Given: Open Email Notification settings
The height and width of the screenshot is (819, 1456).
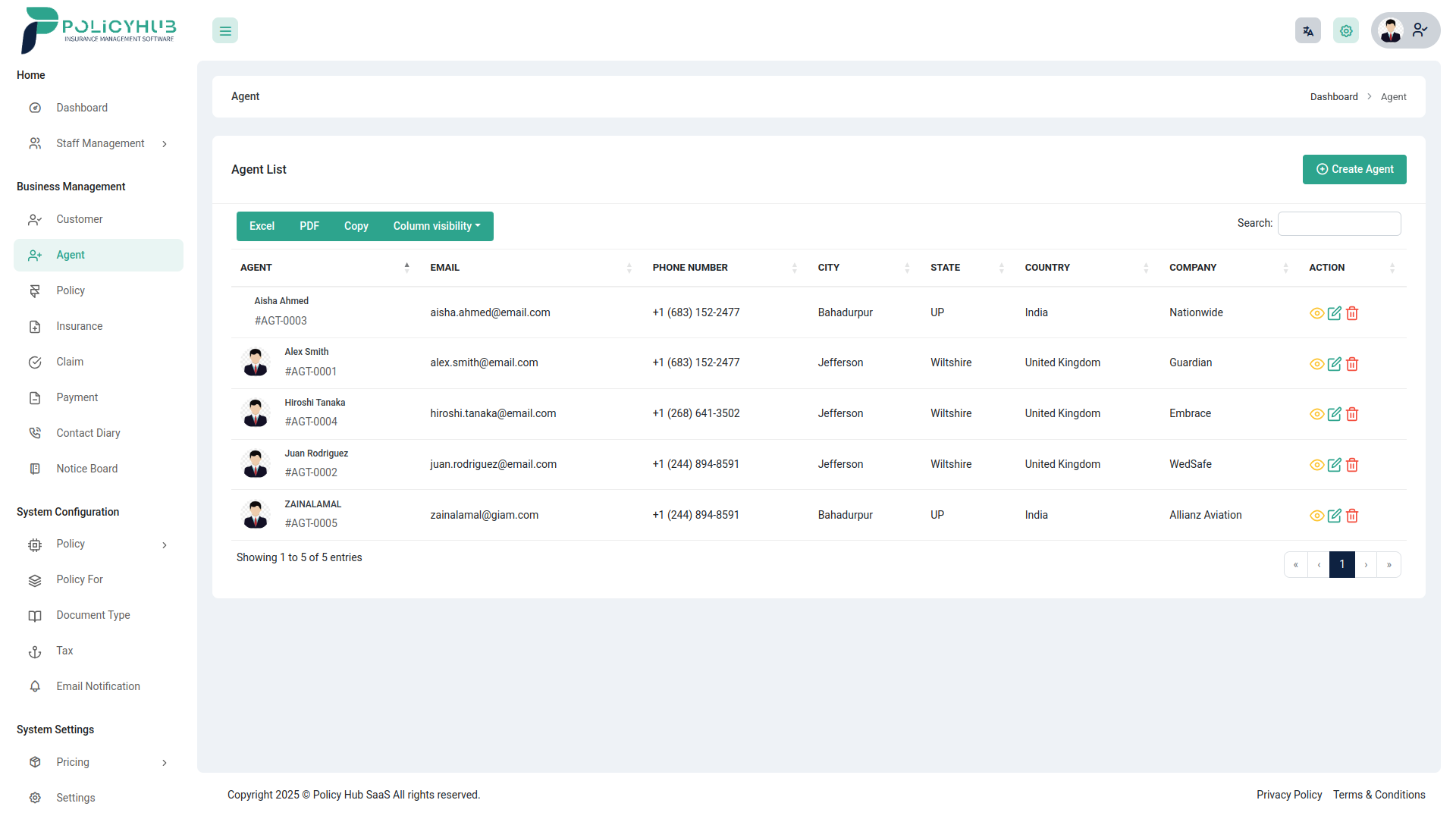Looking at the screenshot, I should point(98,686).
